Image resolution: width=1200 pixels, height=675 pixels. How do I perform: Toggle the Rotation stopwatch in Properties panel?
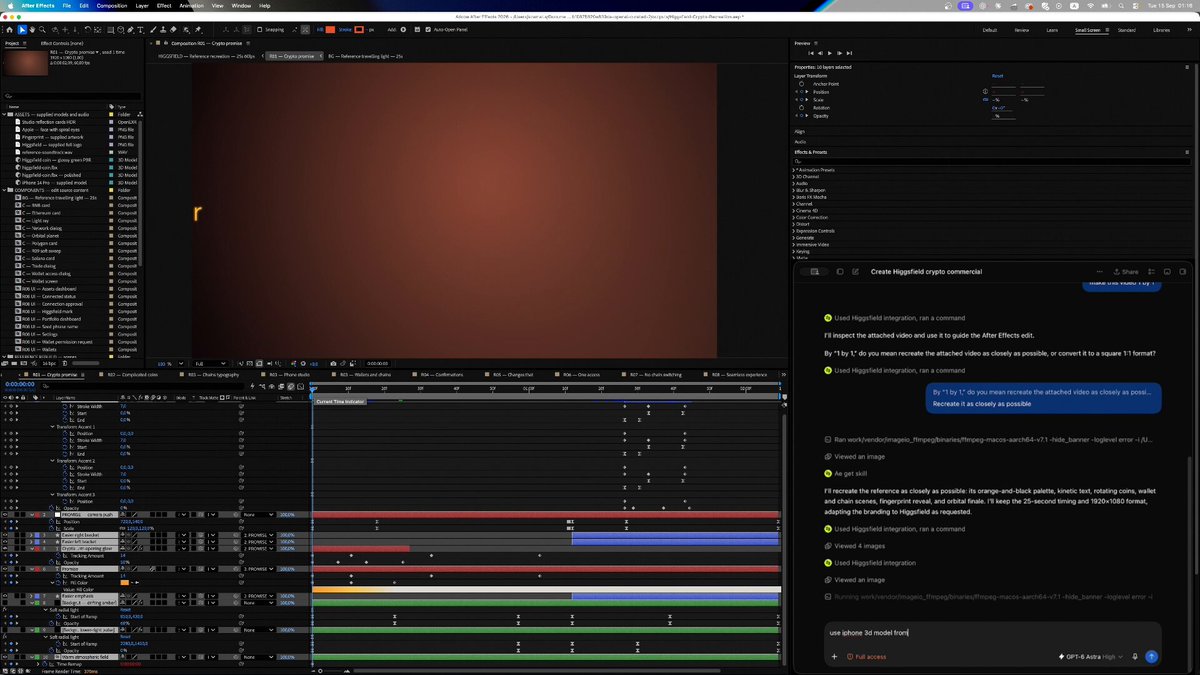point(802,108)
